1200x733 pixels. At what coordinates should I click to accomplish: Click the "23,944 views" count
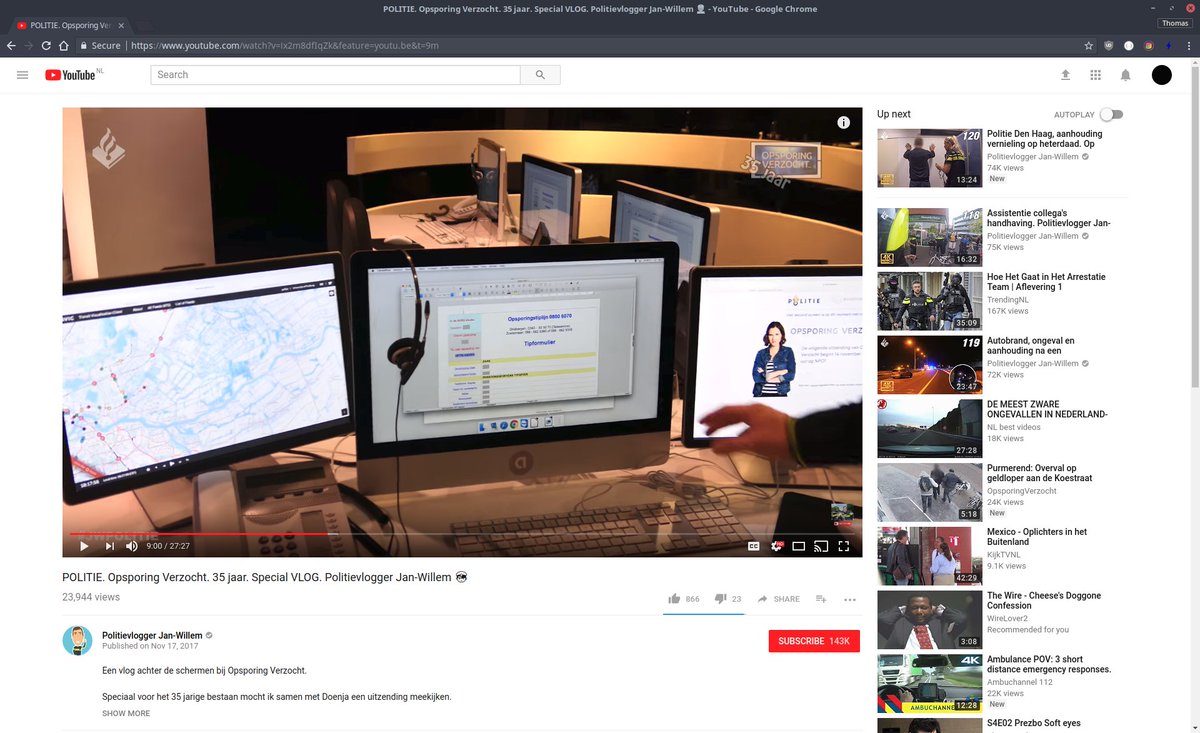click(x=91, y=597)
